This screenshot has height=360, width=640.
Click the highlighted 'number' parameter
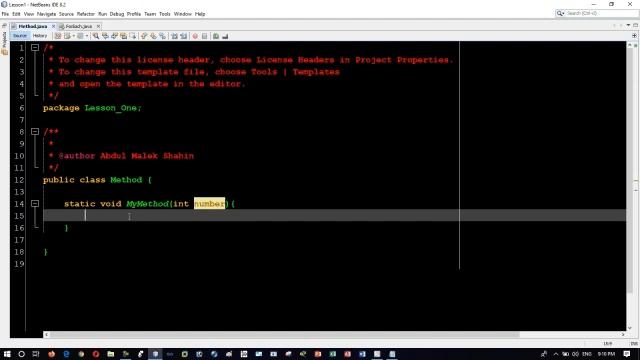(209, 203)
